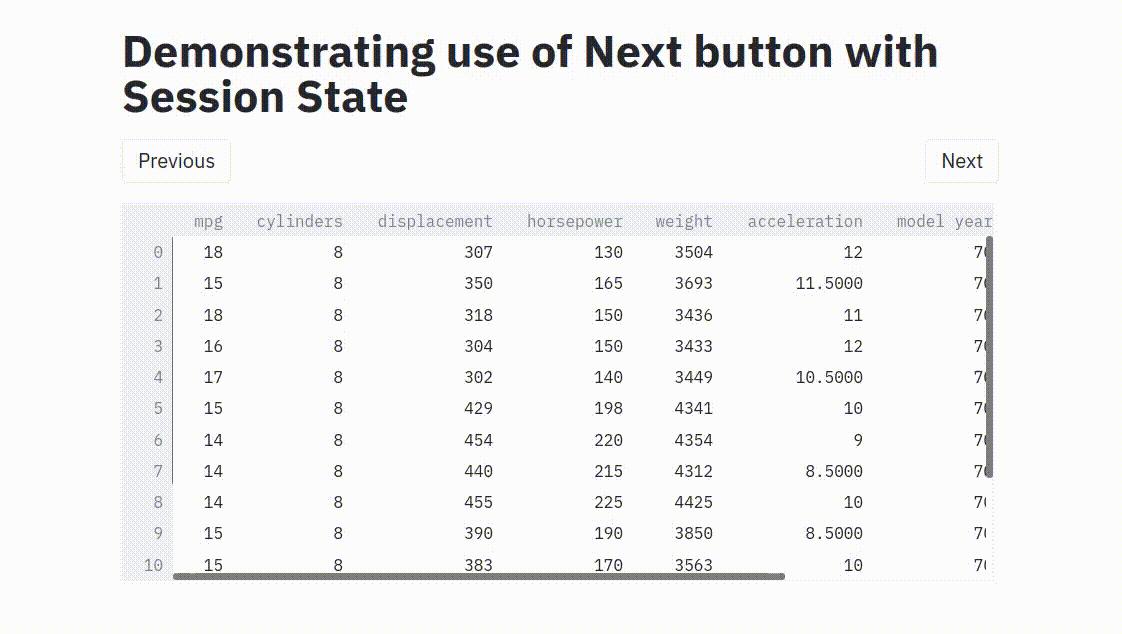Click weight cell with value 4341
Screen dimensions: 1122x634
click(x=693, y=408)
